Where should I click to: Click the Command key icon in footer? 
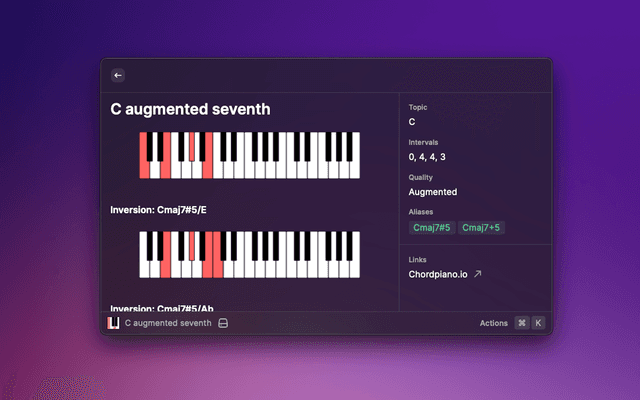coord(521,323)
